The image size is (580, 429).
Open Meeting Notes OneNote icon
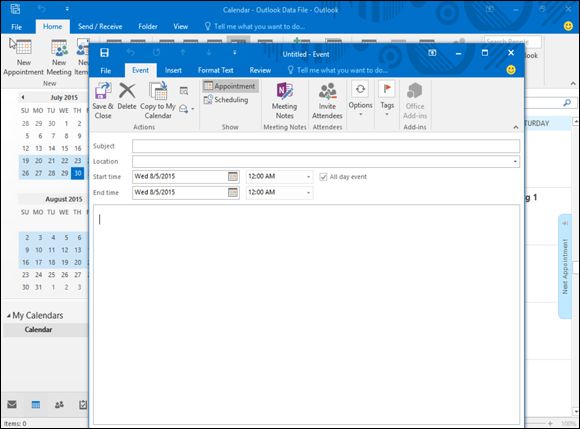[284, 91]
